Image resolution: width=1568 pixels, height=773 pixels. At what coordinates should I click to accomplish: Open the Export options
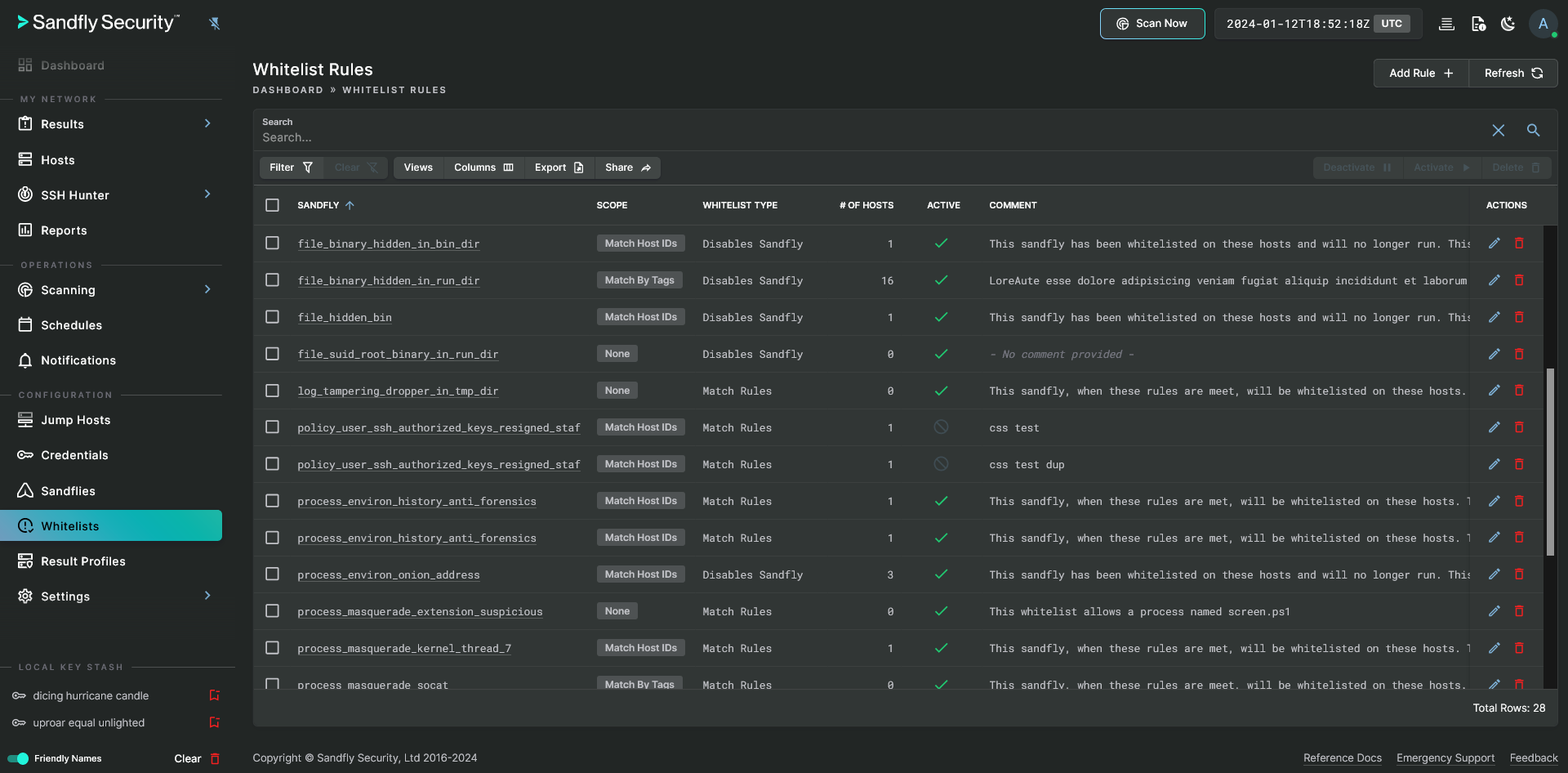[x=559, y=168]
